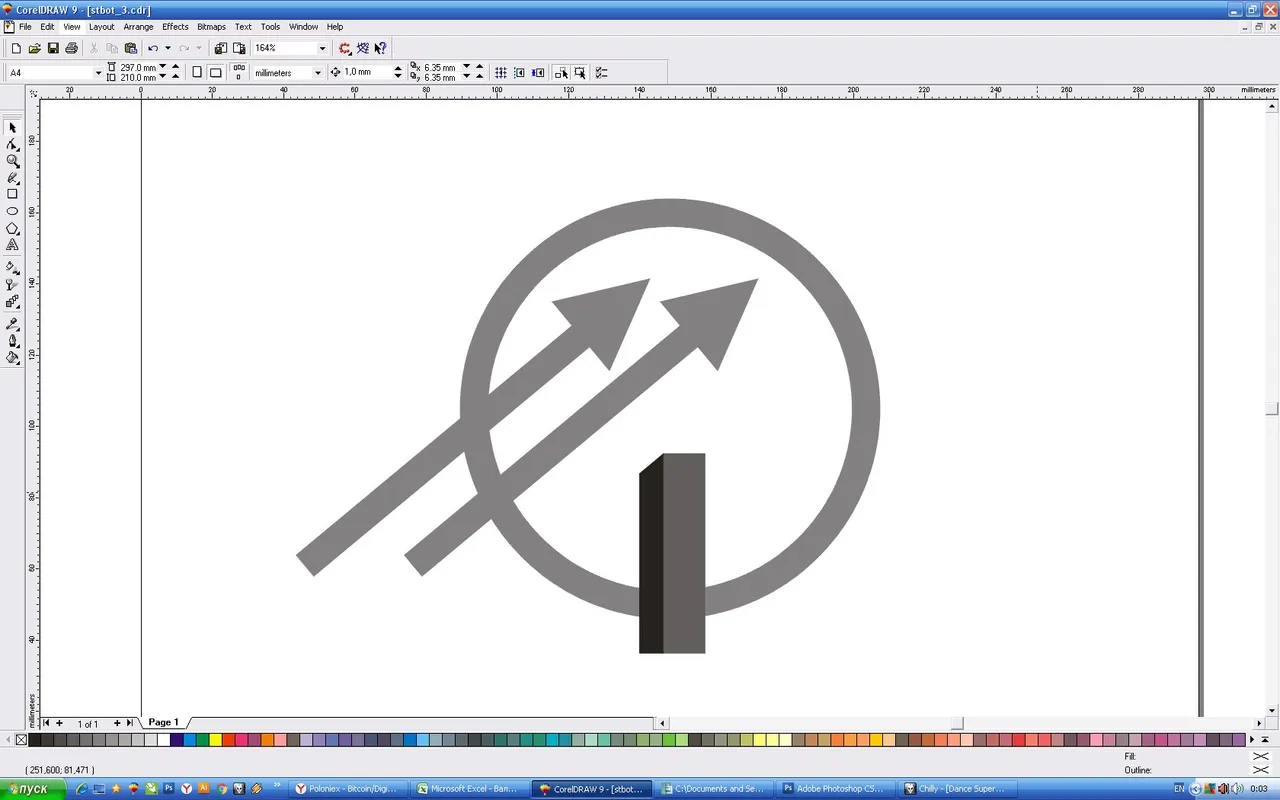The image size is (1280, 800).
Task: Switch to the Page 1 tab
Action: (x=163, y=722)
